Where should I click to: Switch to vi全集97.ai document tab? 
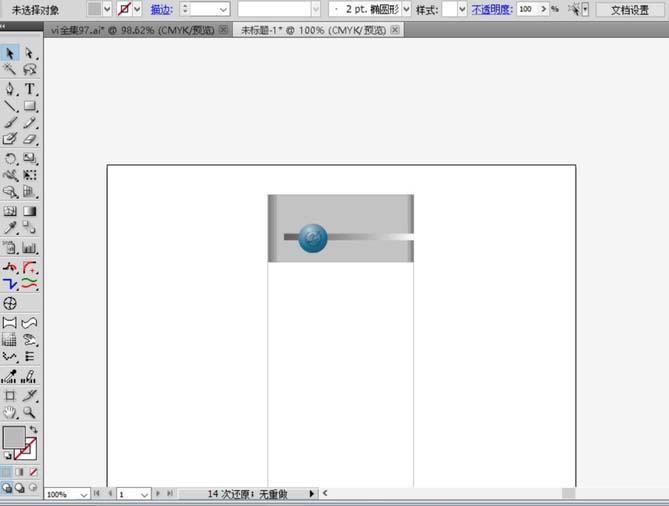pos(133,30)
